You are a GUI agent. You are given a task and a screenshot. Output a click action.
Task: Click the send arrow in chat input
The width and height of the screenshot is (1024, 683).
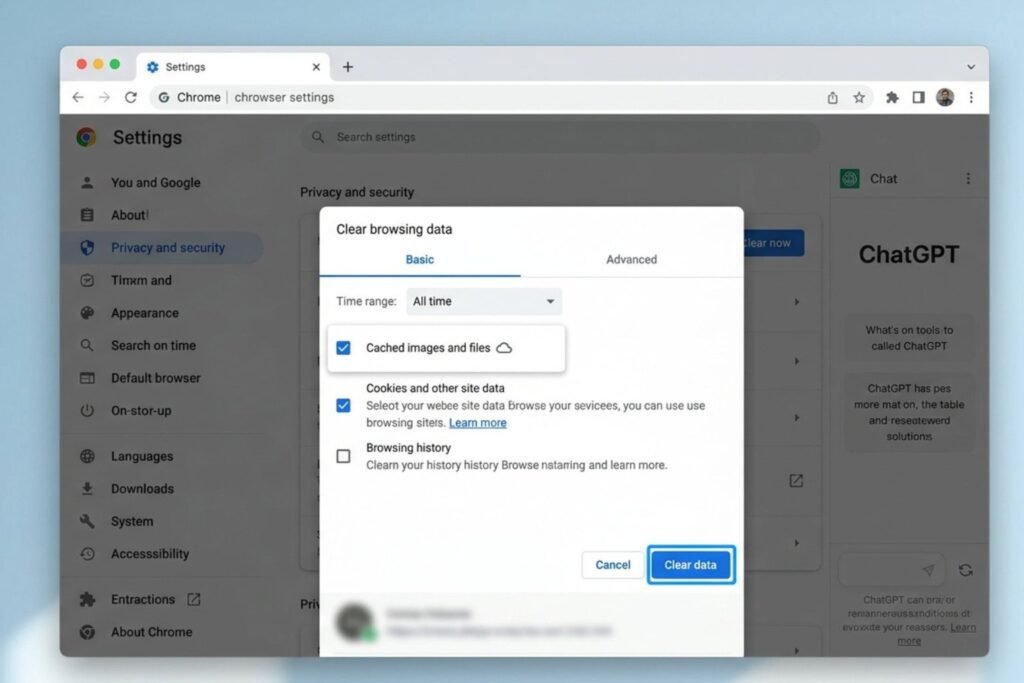(x=928, y=570)
